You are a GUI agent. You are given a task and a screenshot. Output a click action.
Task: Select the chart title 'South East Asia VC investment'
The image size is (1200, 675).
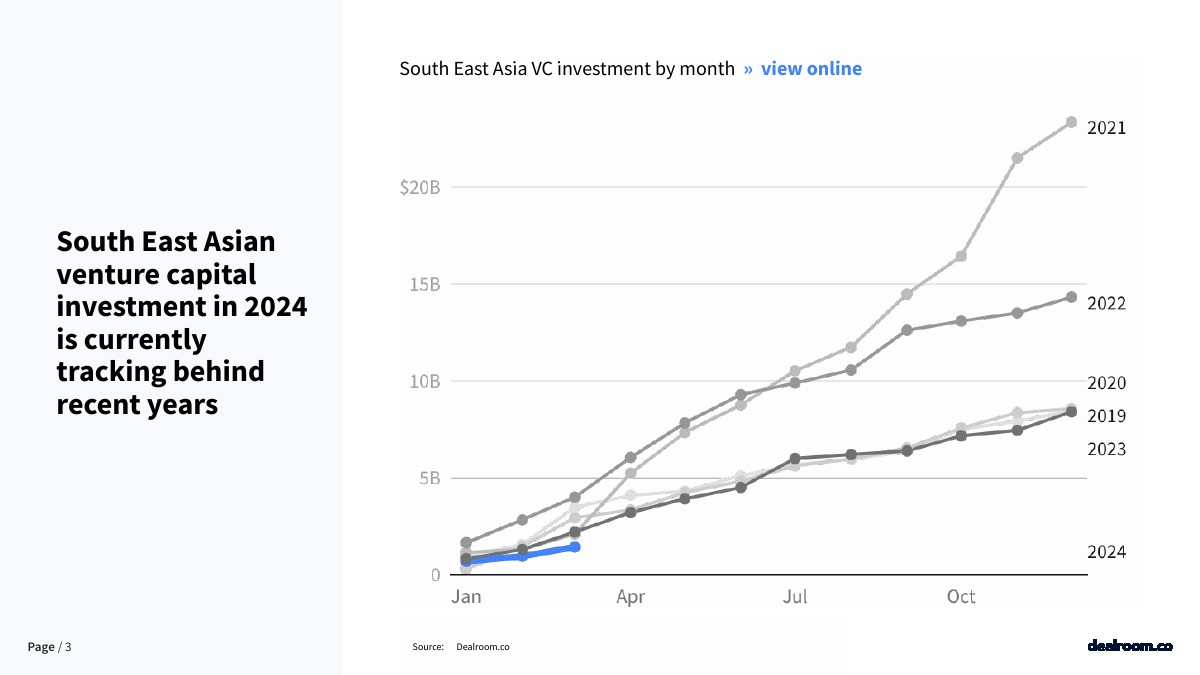pos(566,69)
